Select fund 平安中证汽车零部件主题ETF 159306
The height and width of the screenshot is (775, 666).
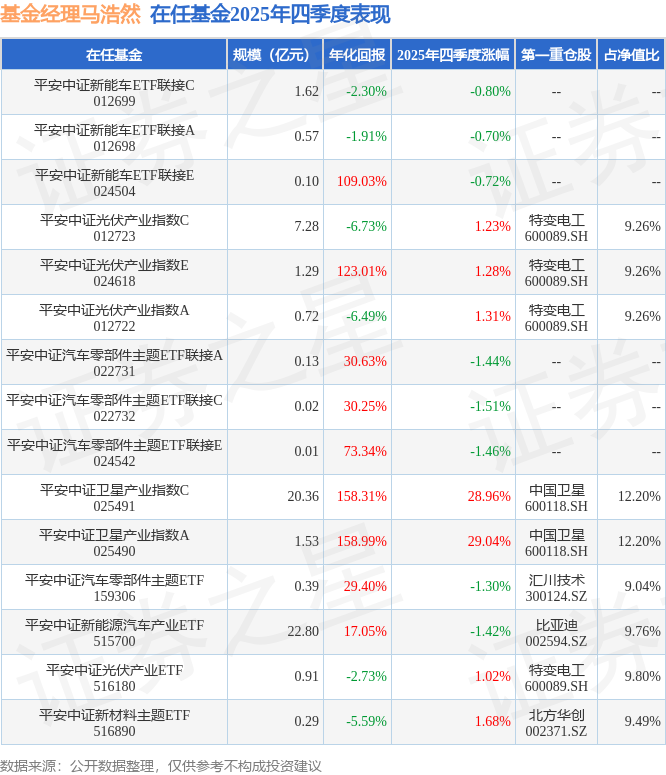tap(114, 587)
